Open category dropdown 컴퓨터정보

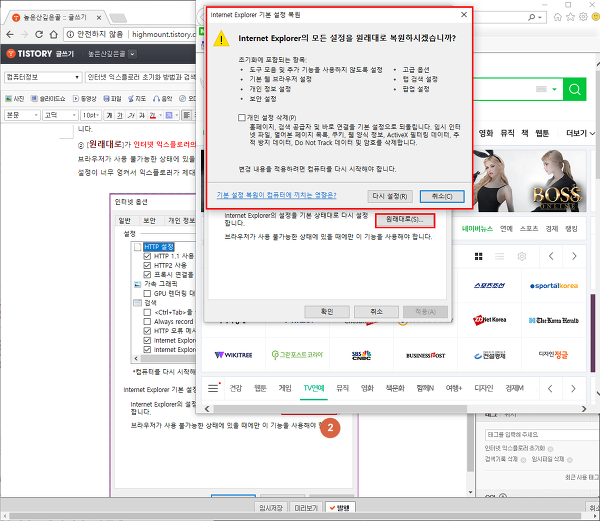tap(43, 77)
